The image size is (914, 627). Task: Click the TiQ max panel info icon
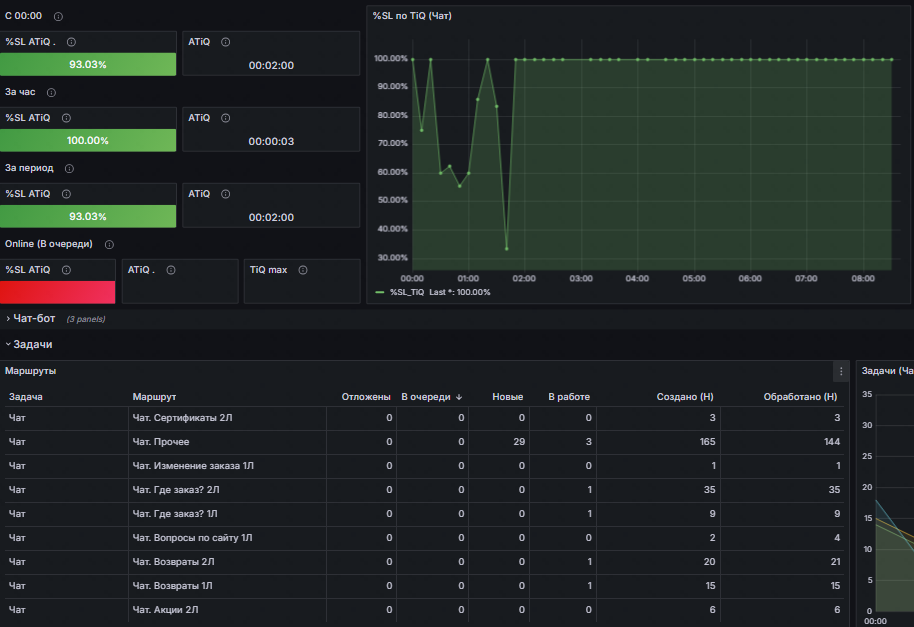(302, 270)
